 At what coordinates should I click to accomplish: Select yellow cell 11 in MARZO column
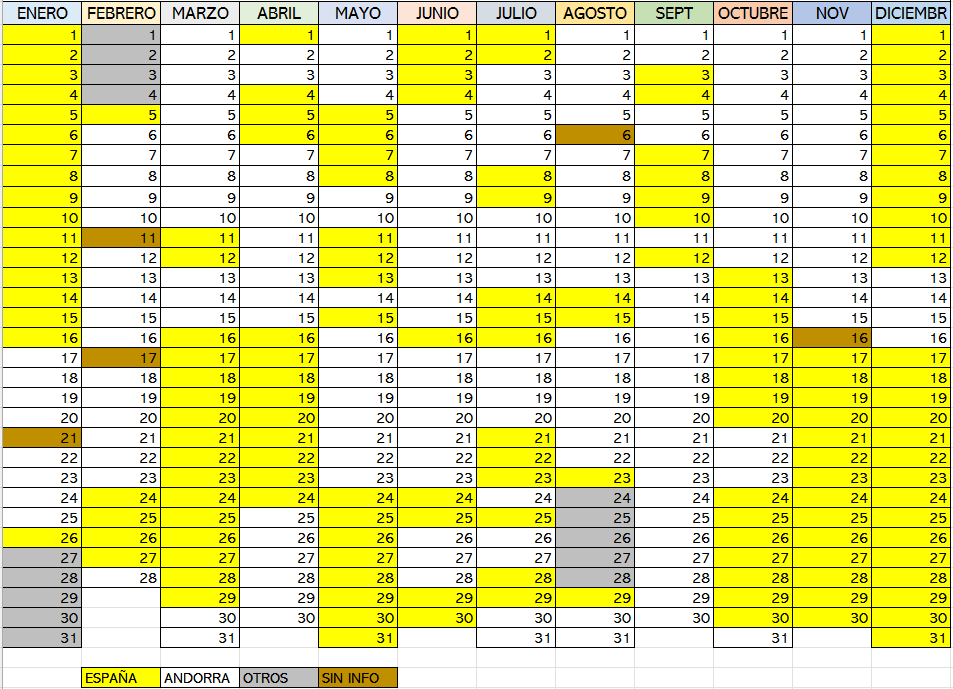[x=200, y=238]
